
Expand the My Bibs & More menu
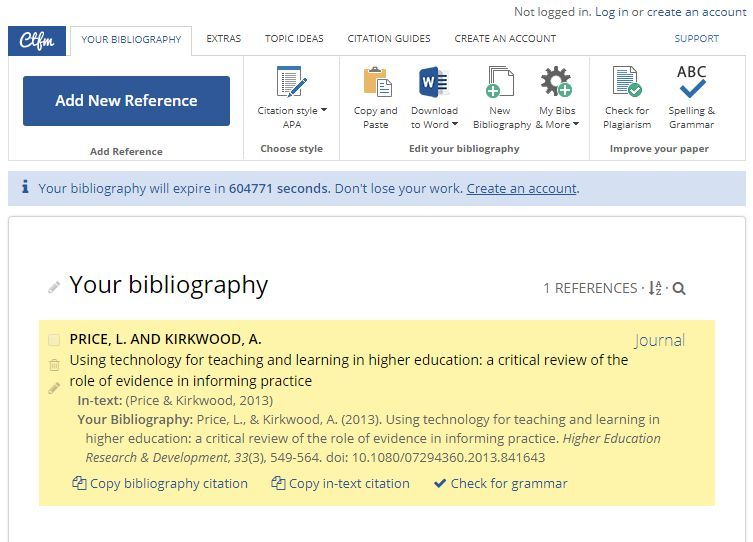[558, 117]
